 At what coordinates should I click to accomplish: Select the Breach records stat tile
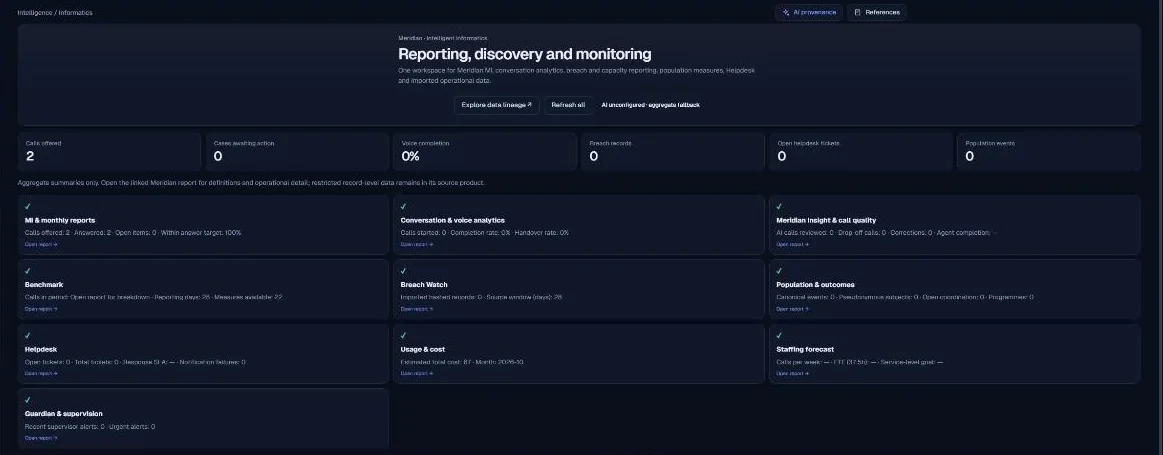[x=673, y=151]
